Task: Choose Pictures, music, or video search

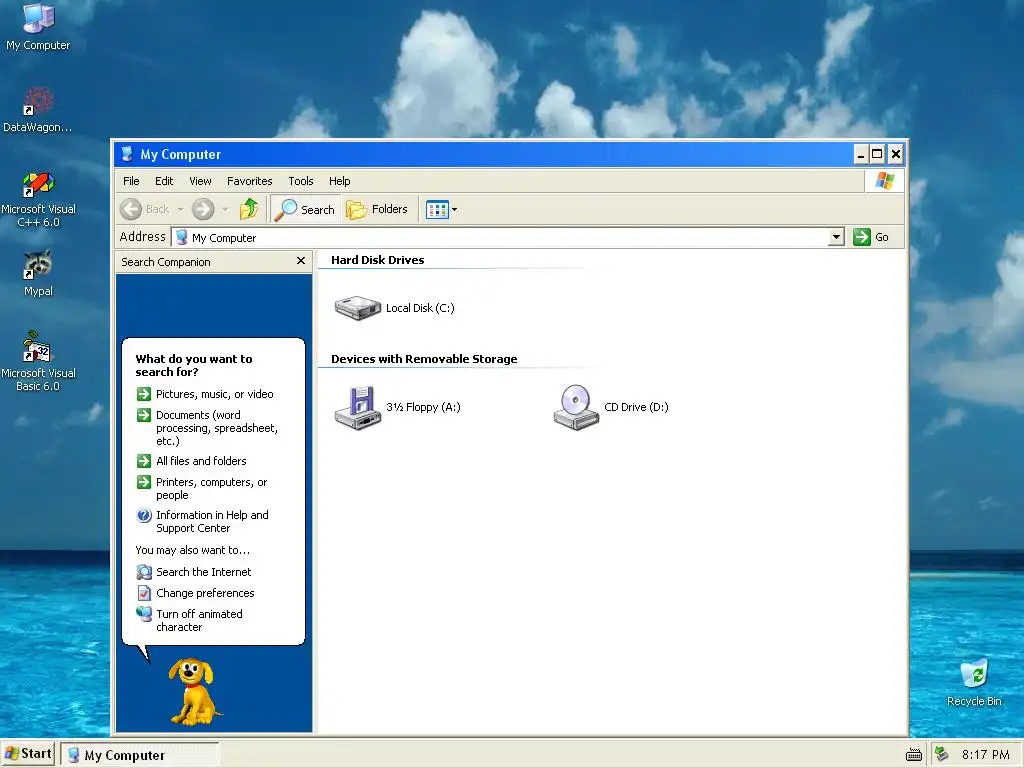Action: [214, 394]
